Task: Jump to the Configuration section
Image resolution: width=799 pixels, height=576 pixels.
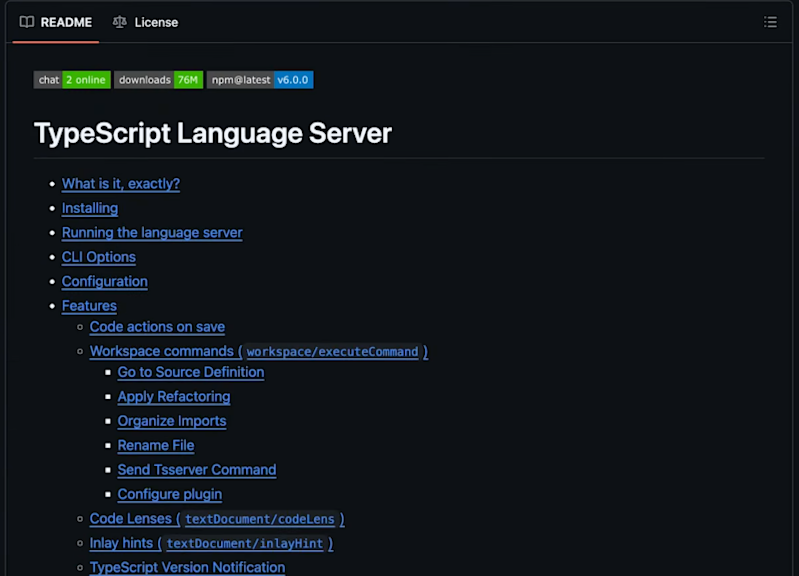Action: click(104, 281)
